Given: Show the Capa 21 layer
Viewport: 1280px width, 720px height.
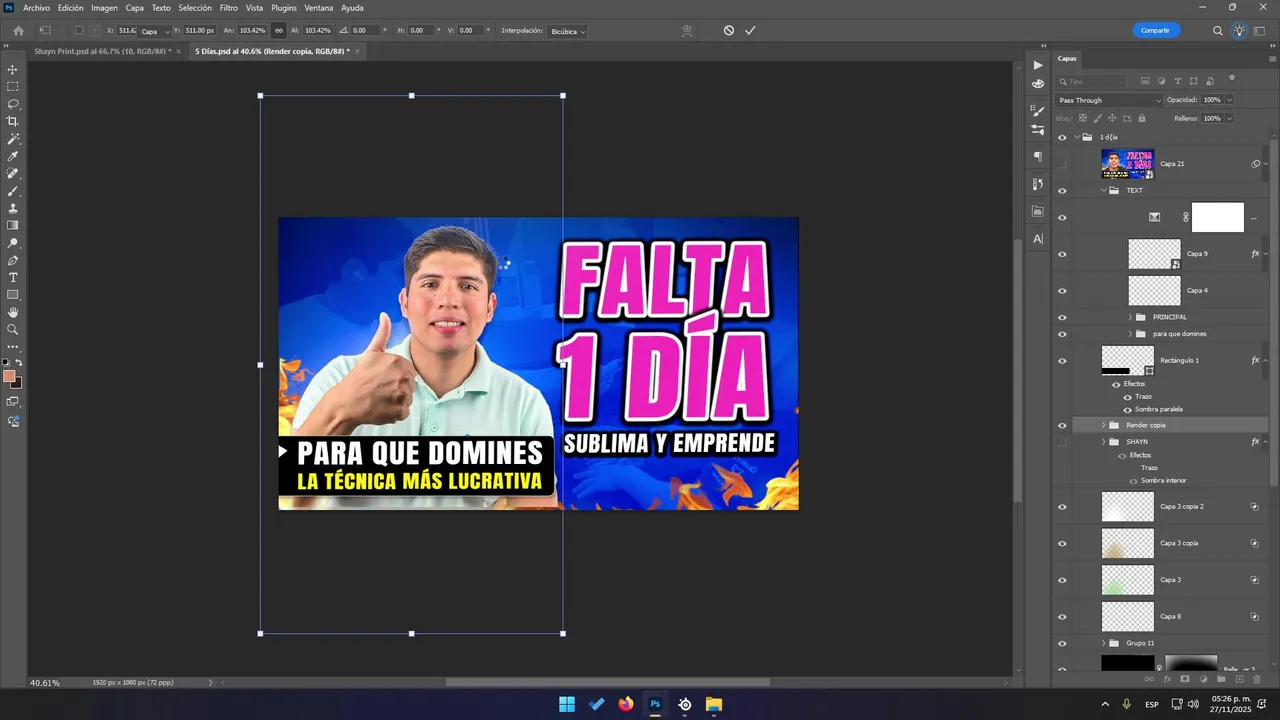Looking at the screenshot, I should (1062, 164).
